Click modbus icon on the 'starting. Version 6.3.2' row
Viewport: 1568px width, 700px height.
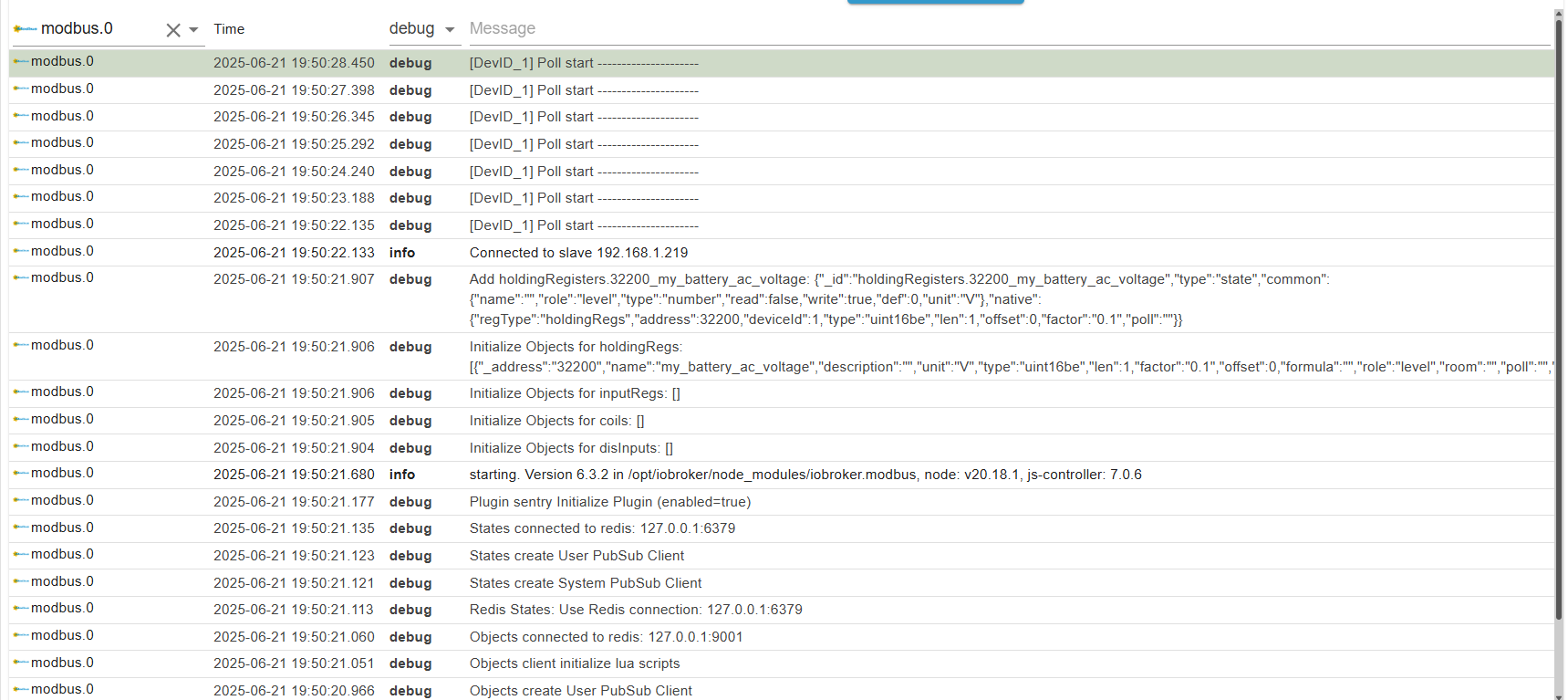(20, 474)
